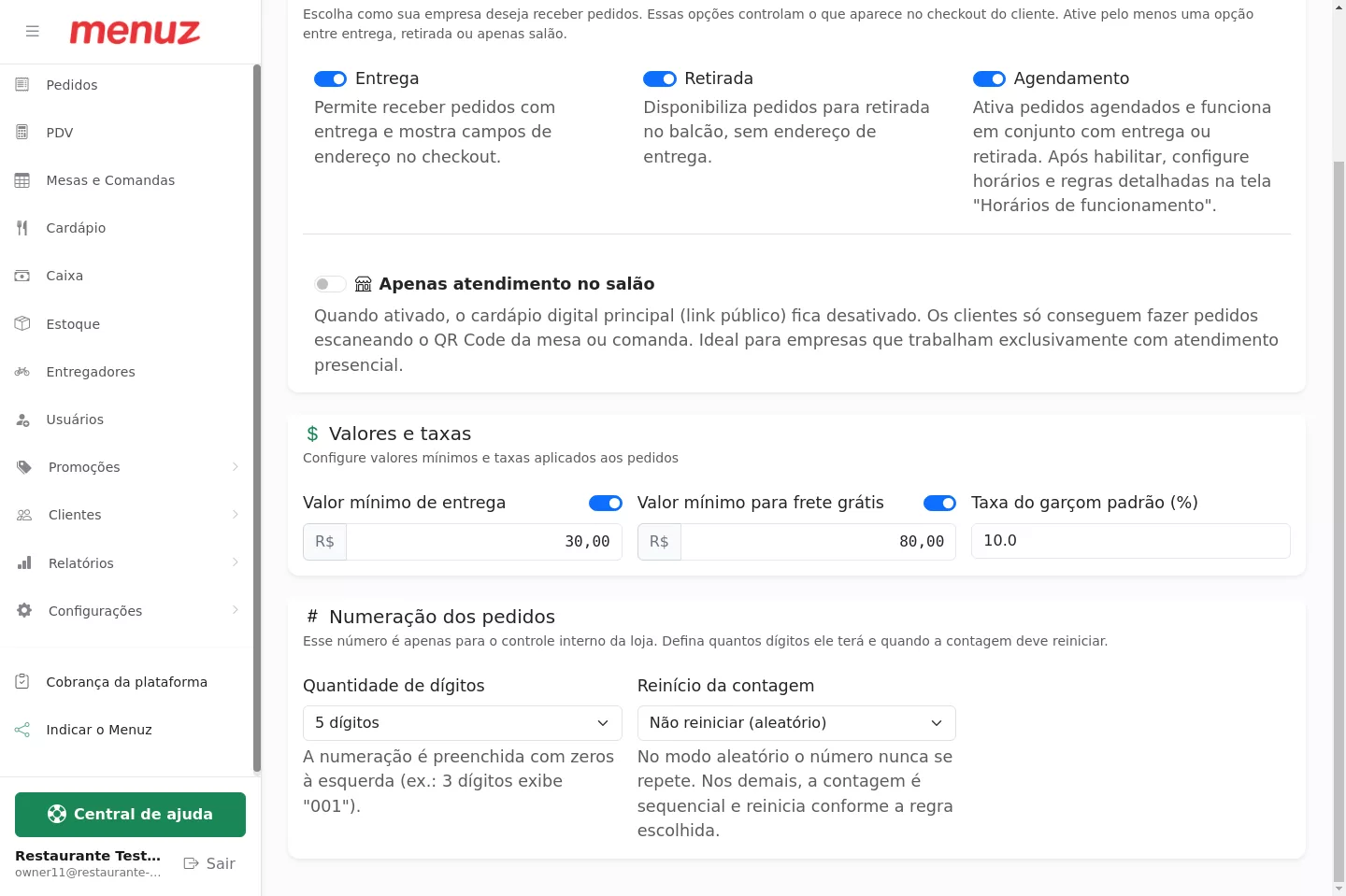Screen dimensions: 1346x896
Task: Toggle Valor mínimo para frete grátis switch
Action: pos(939,504)
